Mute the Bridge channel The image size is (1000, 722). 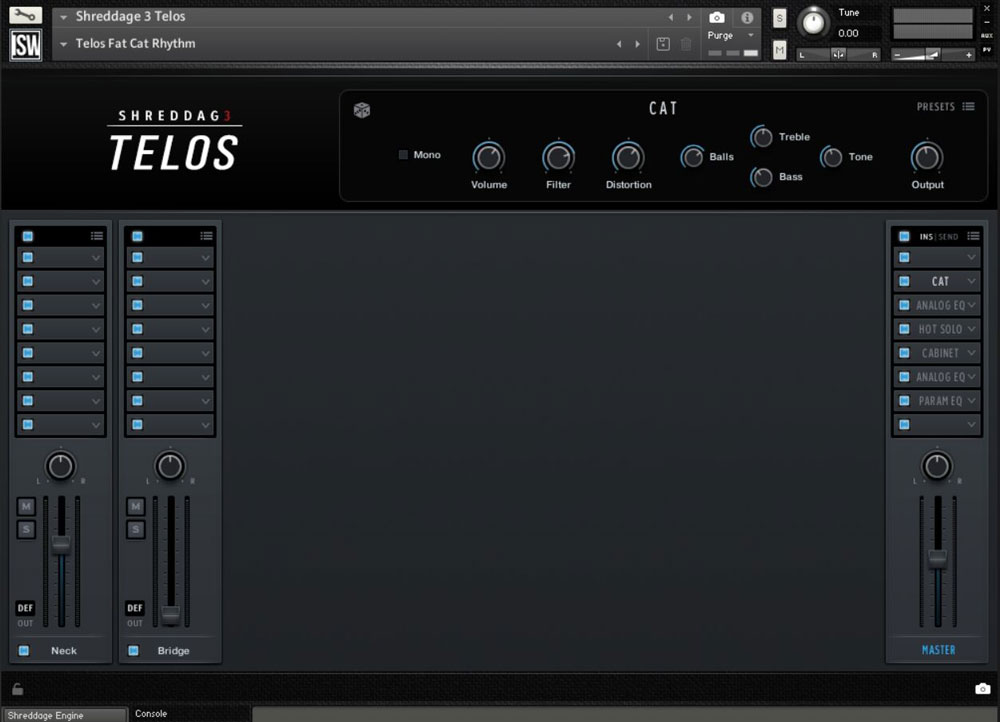click(136, 506)
